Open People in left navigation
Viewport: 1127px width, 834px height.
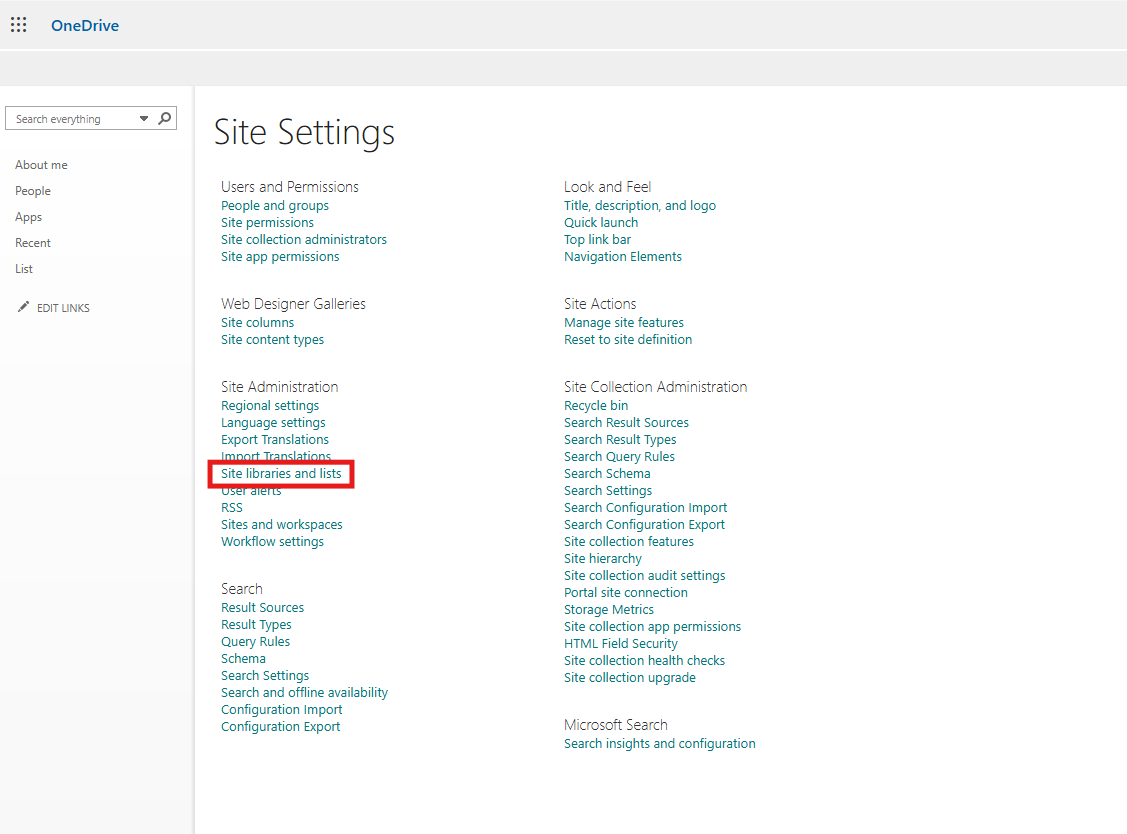tap(33, 191)
